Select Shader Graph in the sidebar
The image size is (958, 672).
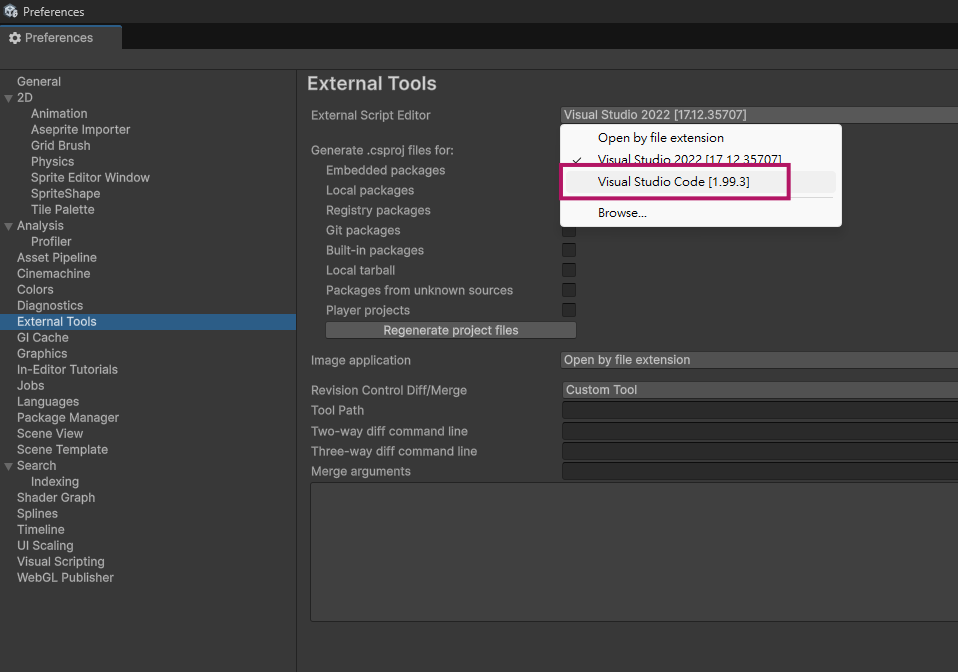[x=56, y=498]
